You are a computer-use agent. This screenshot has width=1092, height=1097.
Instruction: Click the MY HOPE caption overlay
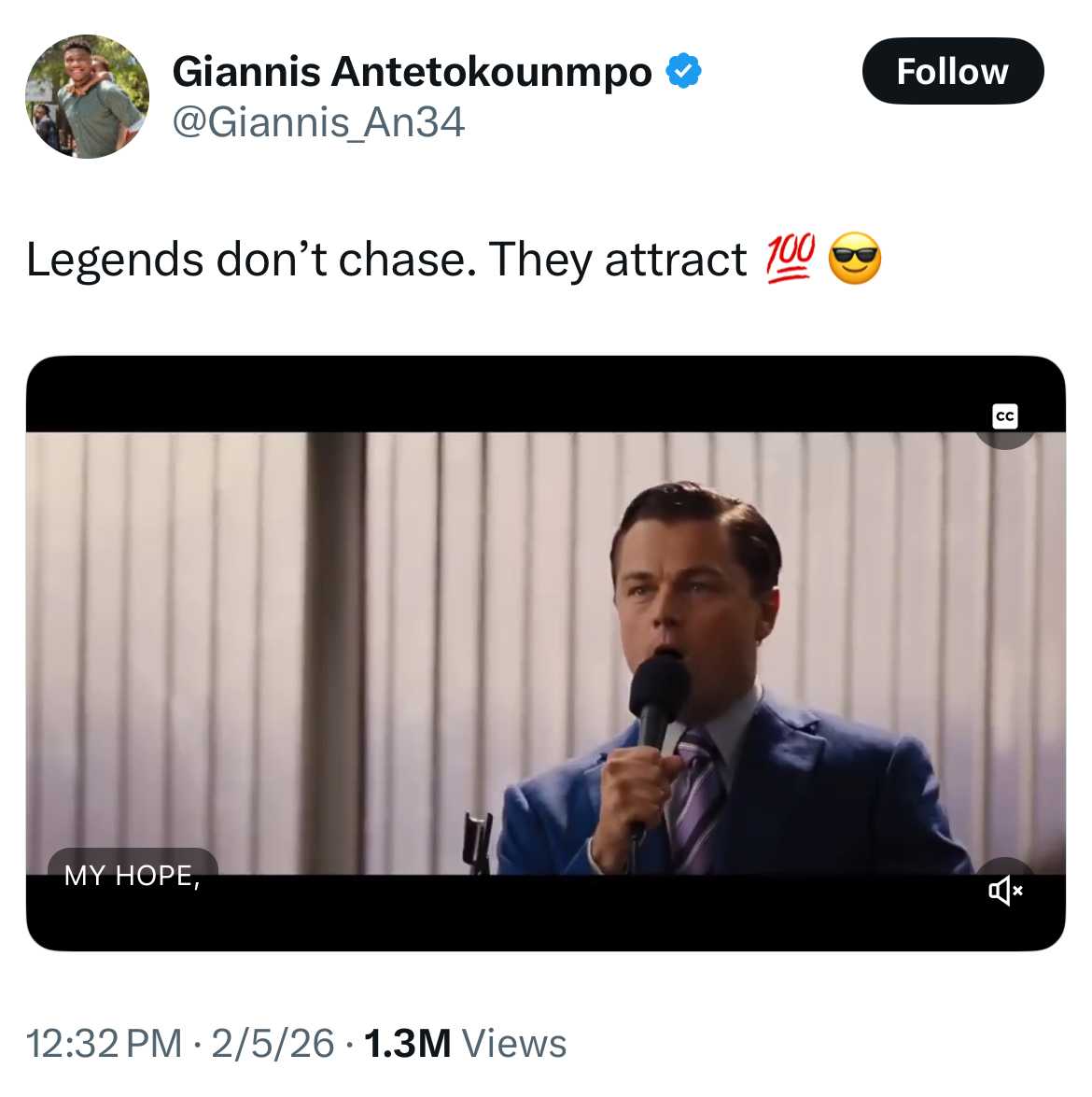[x=133, y=875]
